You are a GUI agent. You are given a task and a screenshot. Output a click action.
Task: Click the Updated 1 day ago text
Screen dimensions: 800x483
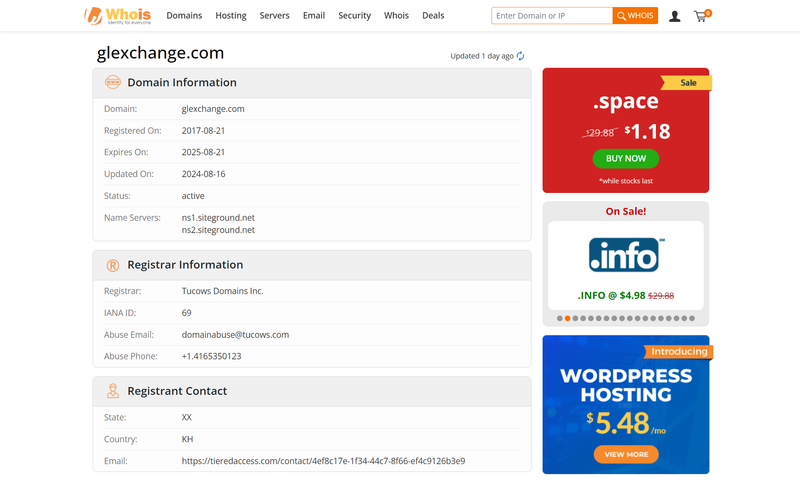tap(482, 56)
